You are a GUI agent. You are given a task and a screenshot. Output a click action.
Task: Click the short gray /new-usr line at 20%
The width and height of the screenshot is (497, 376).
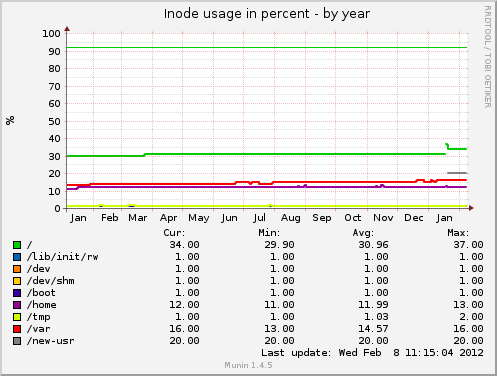(x=457, y=173)
